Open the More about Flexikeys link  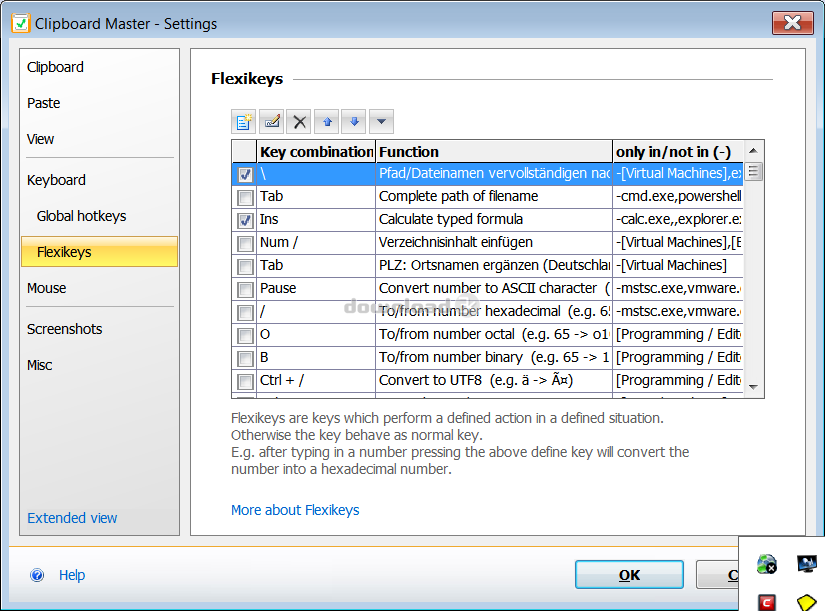[295, 510]
